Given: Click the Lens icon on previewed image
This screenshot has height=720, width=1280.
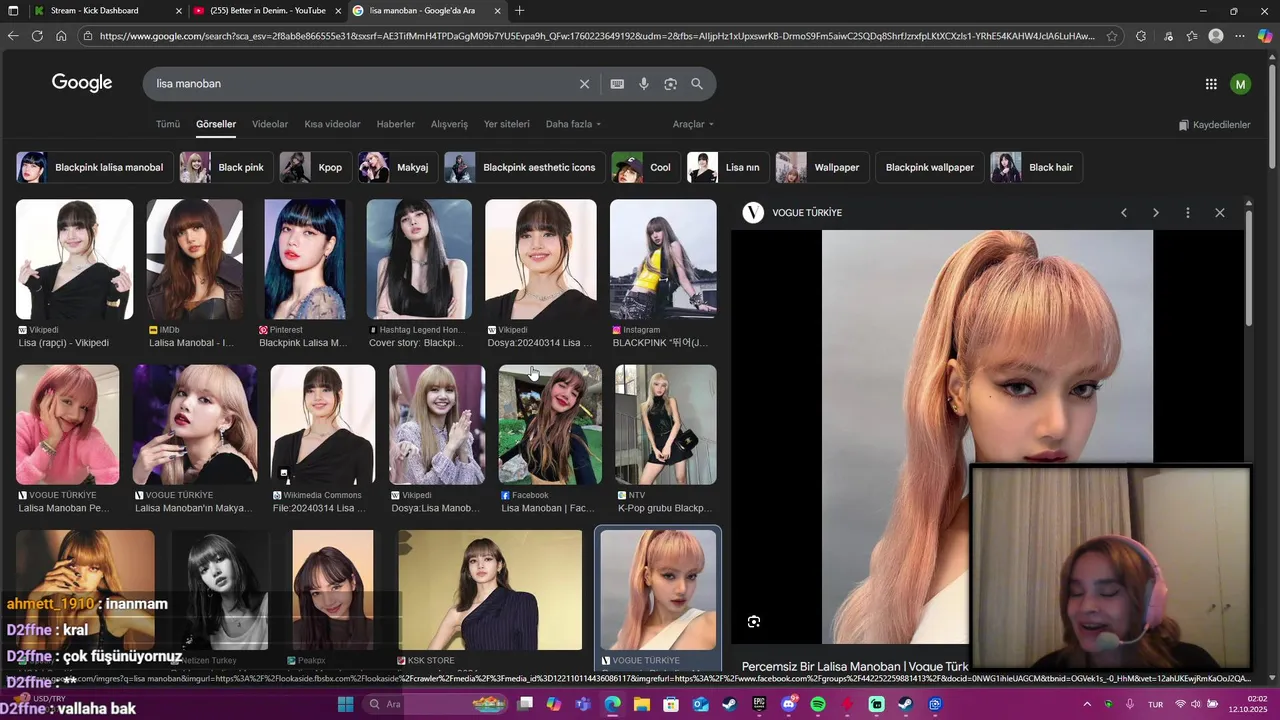Looking at the screenshot, I should (754, 621).
